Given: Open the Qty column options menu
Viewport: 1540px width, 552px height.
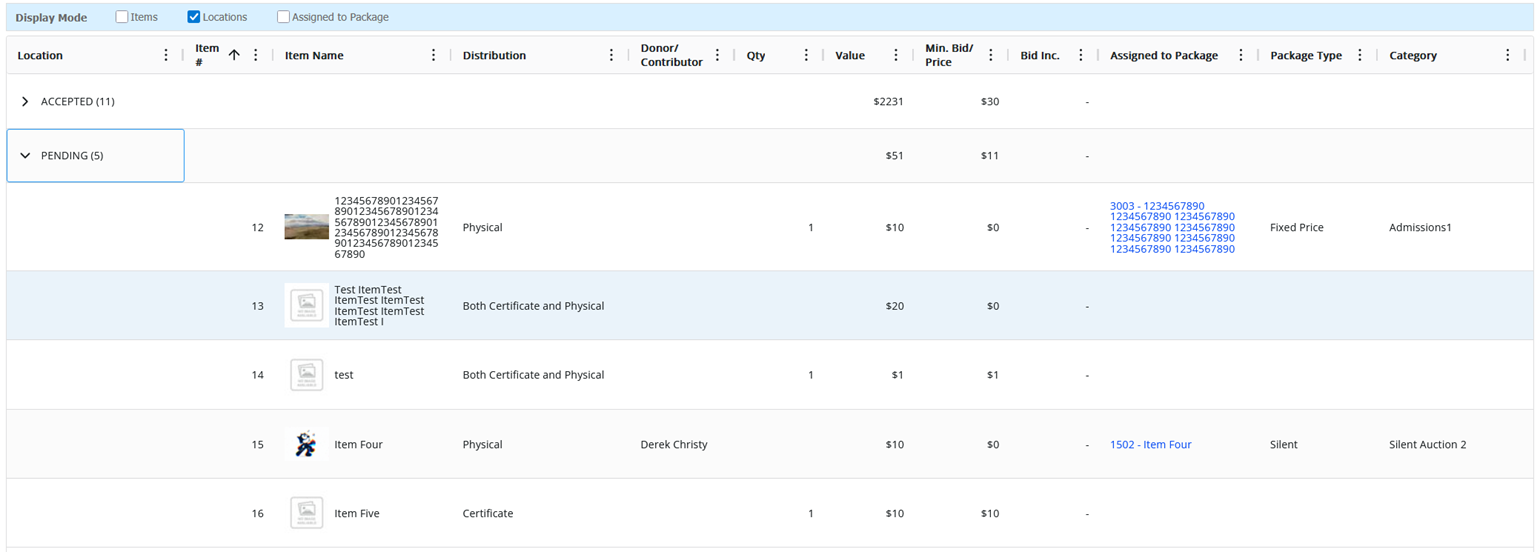Looking at the screenshot, I should coord(806,56).
